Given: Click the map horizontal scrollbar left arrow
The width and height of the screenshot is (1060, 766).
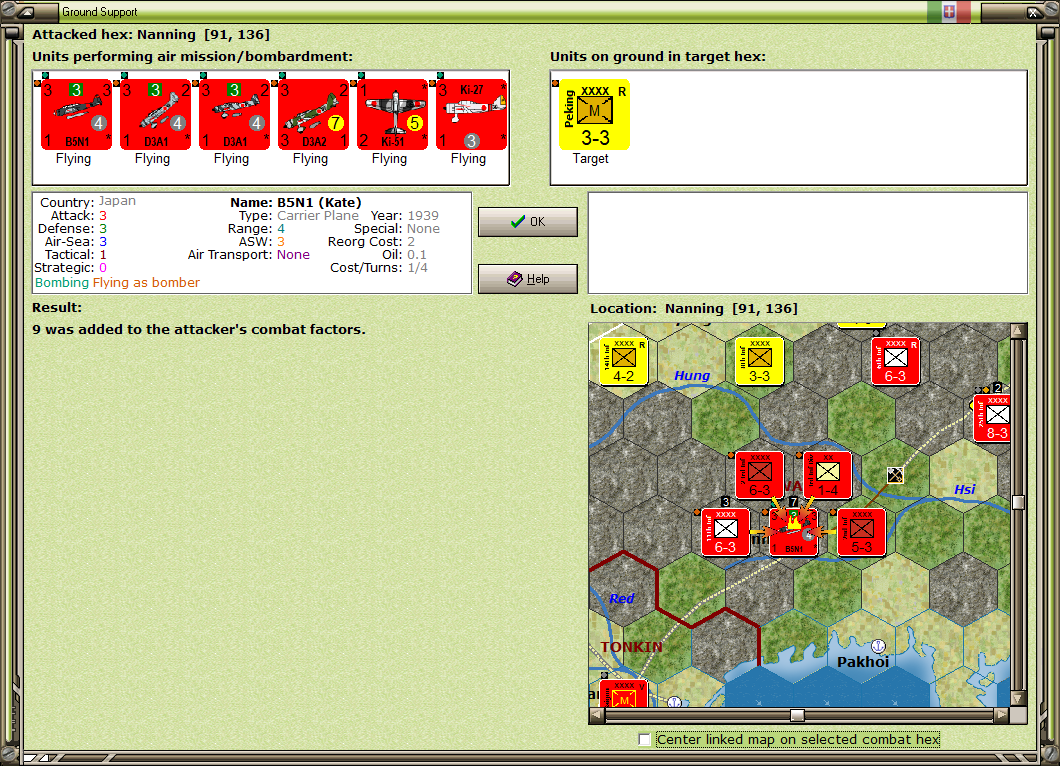Looking at the screenshot, I should pos(597,715).
